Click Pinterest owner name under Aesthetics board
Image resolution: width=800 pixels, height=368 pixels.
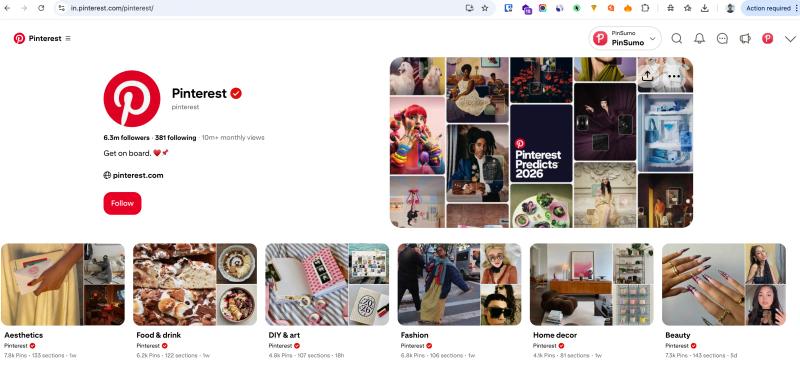click(16, 346)
